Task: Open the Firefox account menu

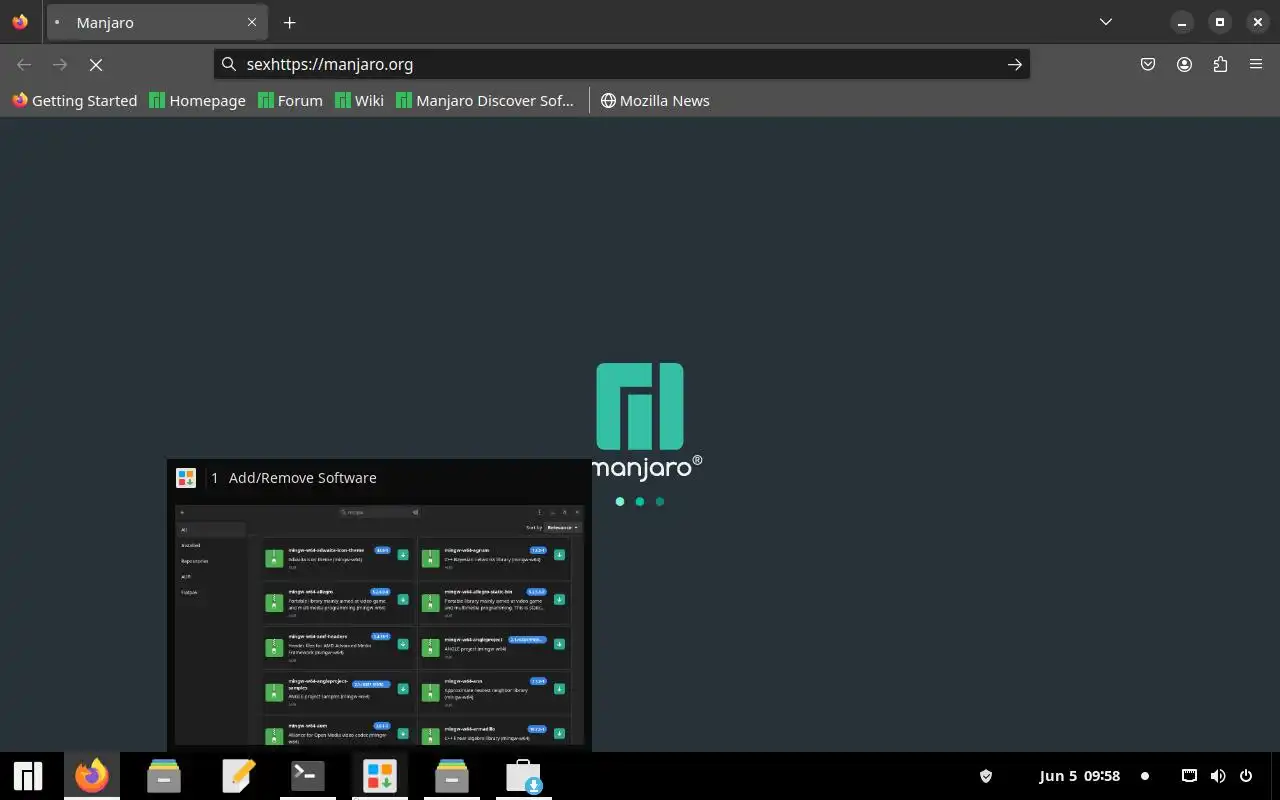Action: coord(1184,64)
